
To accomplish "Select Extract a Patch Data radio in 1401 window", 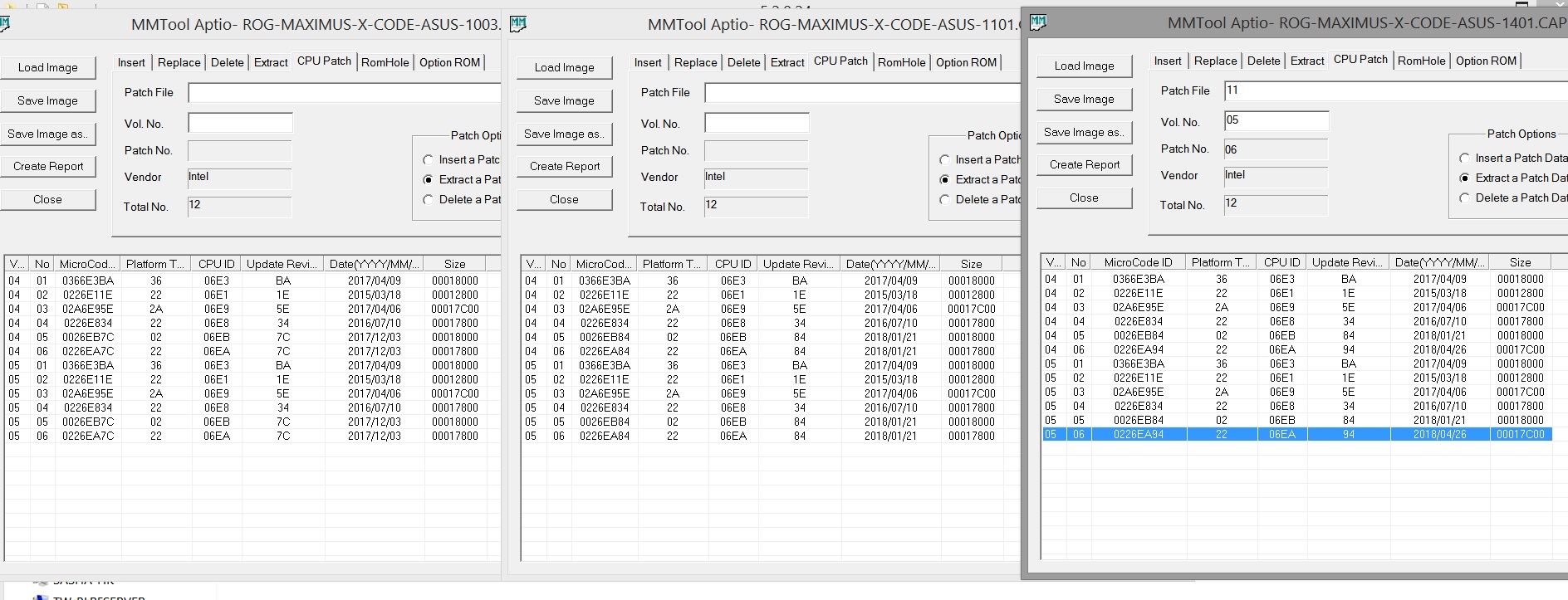I will click(1464, 178).
